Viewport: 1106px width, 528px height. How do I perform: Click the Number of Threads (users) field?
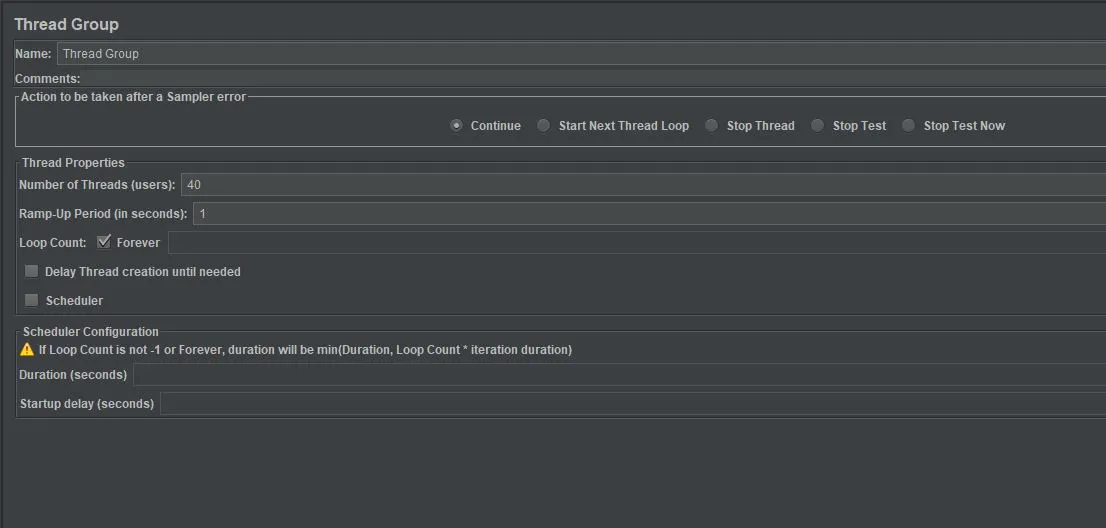point(640,185)
